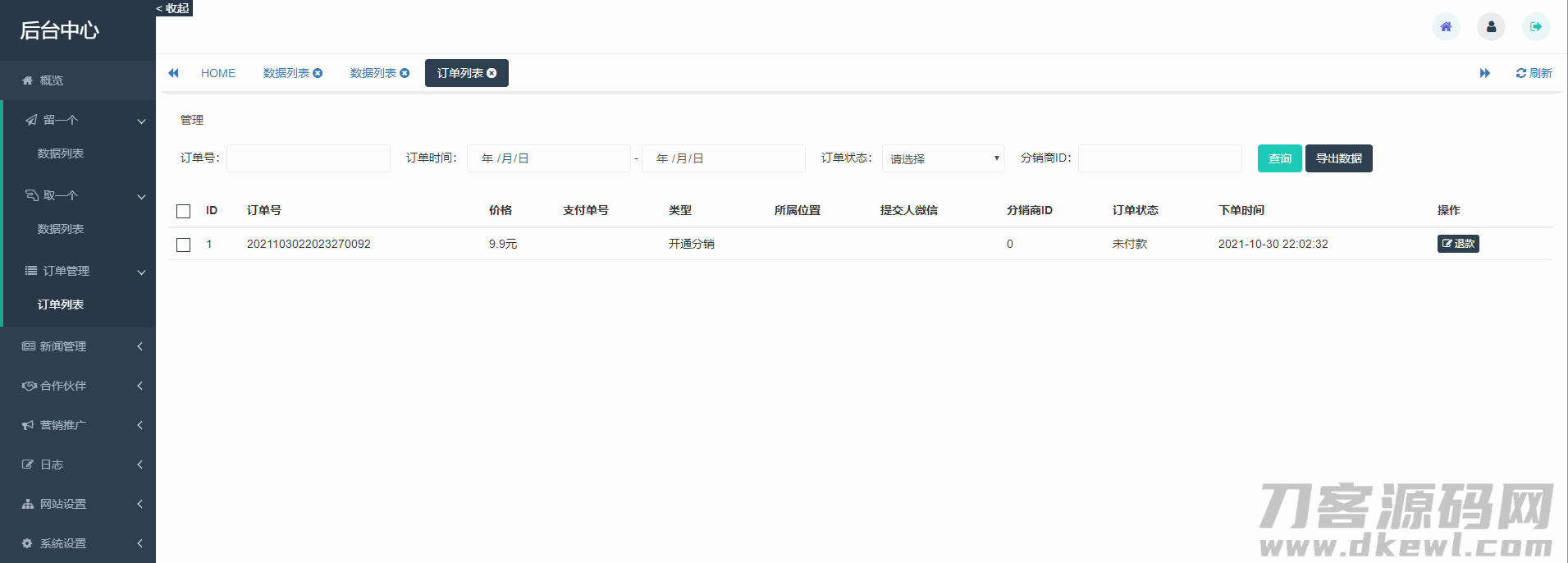Click the logout icon in header
The image size is (1568, 563).
[1535, 27]
